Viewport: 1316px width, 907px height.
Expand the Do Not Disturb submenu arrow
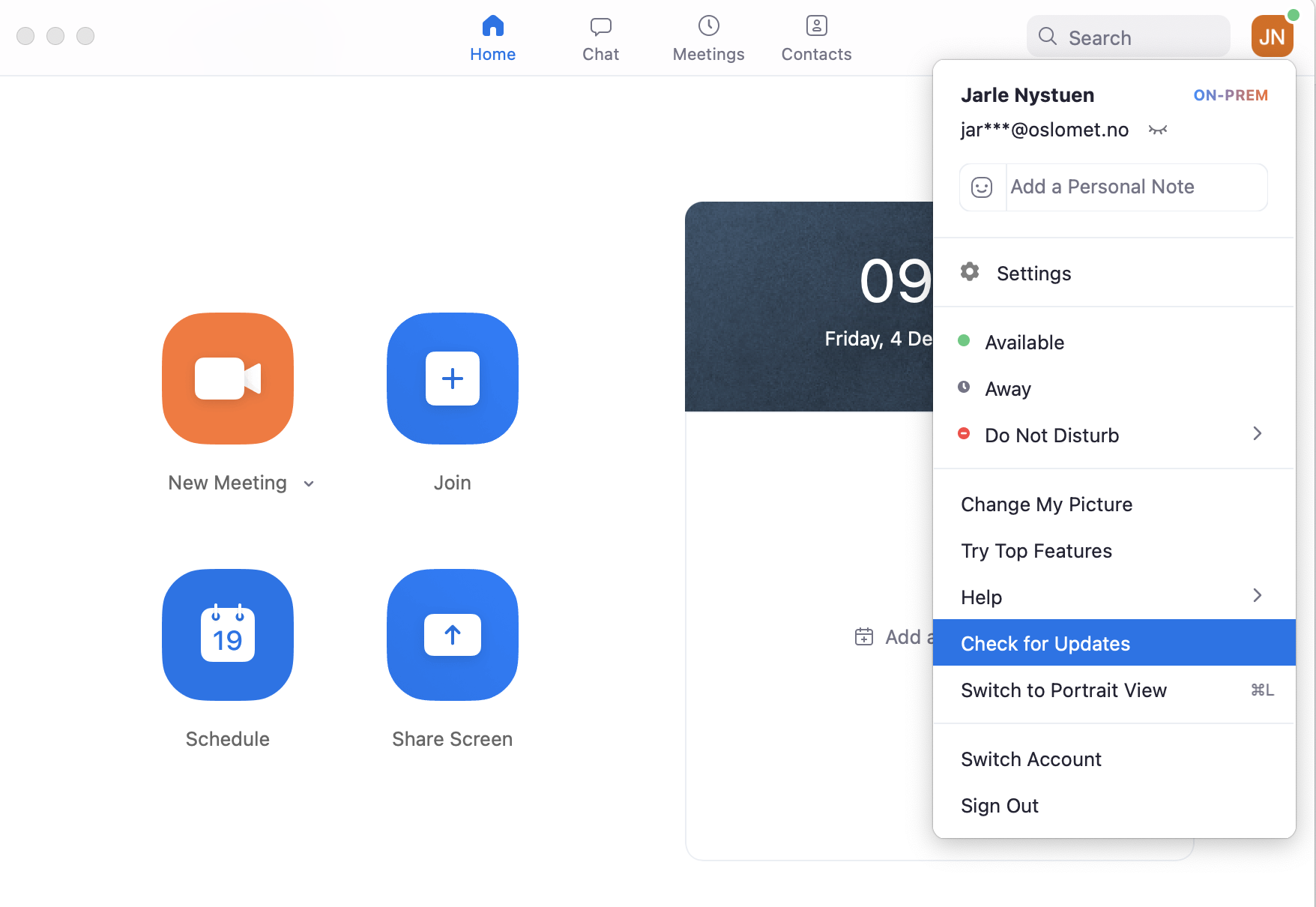1258,433
